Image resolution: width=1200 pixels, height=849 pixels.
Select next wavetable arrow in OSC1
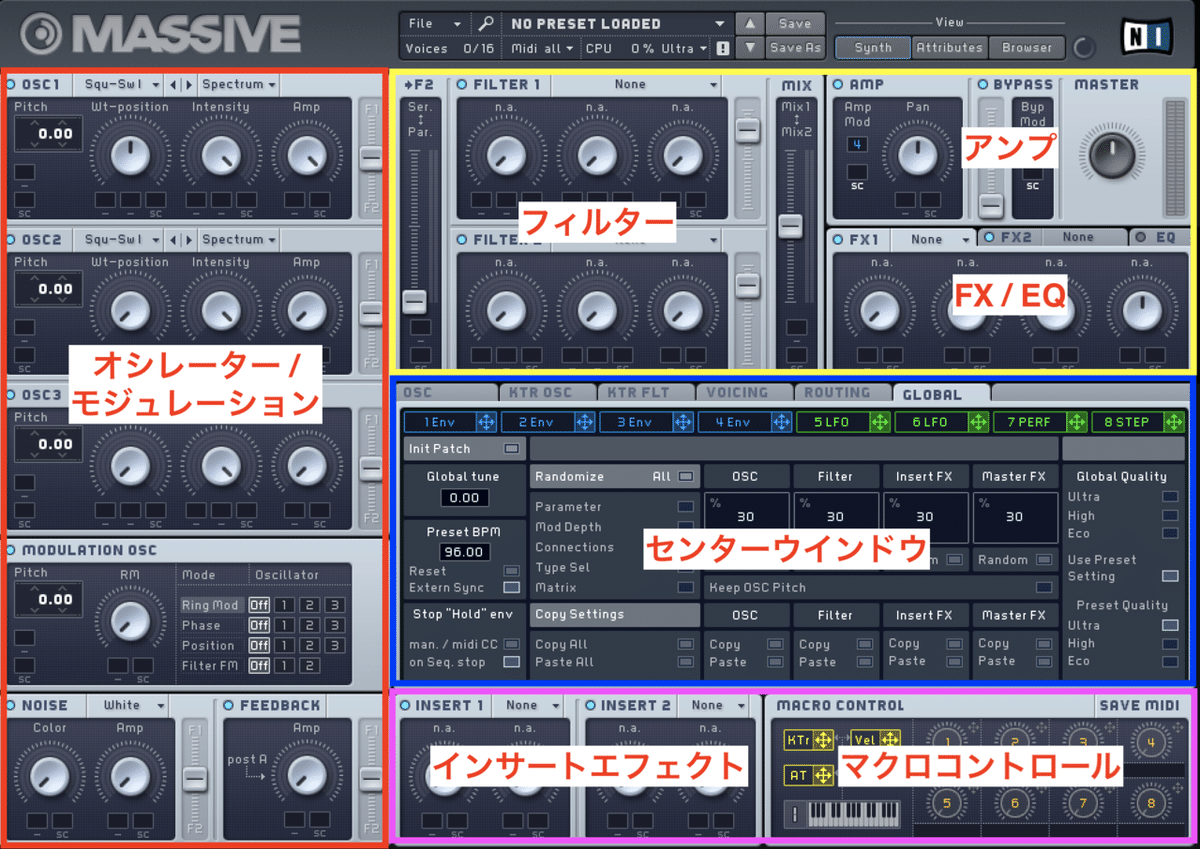pyautogui.click(x=190, y=85)
